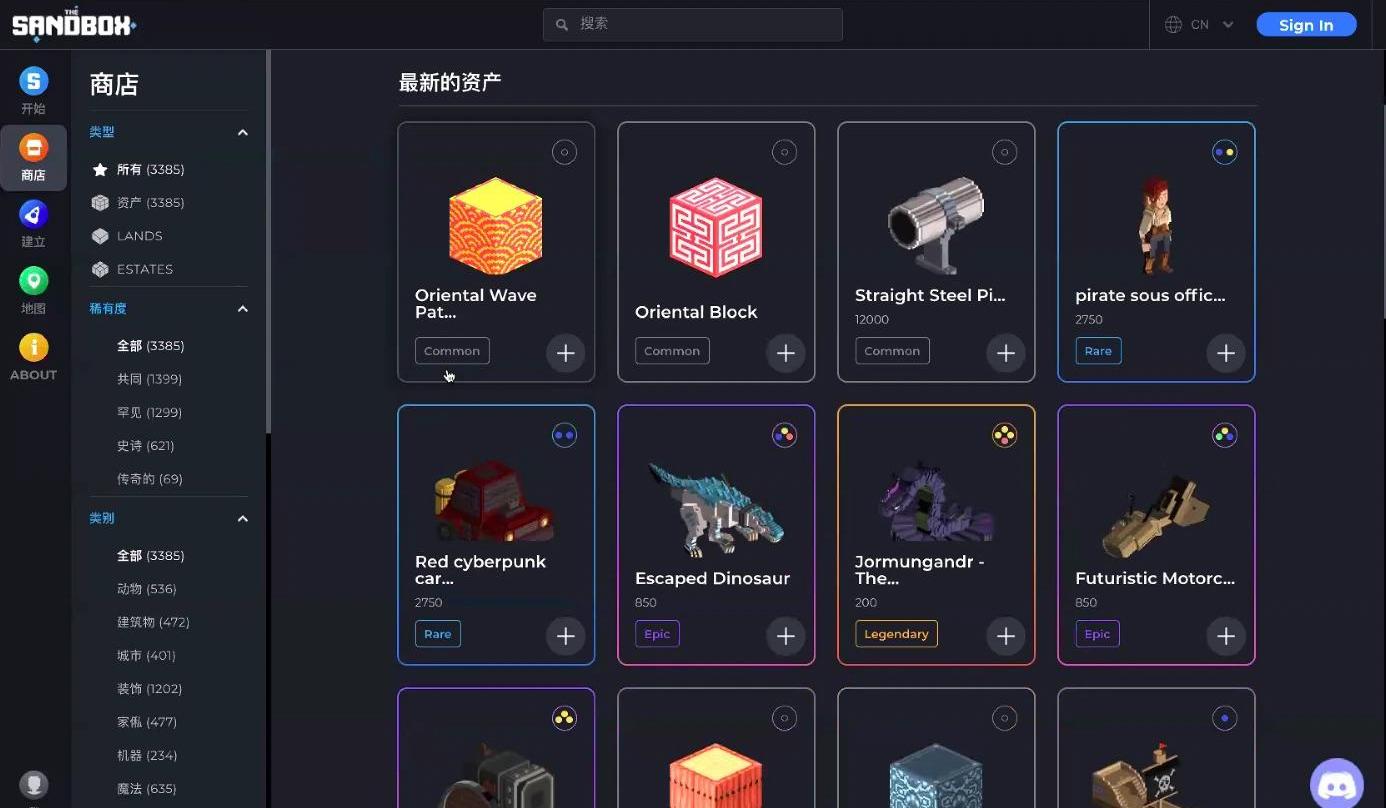Choose the 共同 (1399) rarity option
The image size is (1386, 808).
coord(149,379)
